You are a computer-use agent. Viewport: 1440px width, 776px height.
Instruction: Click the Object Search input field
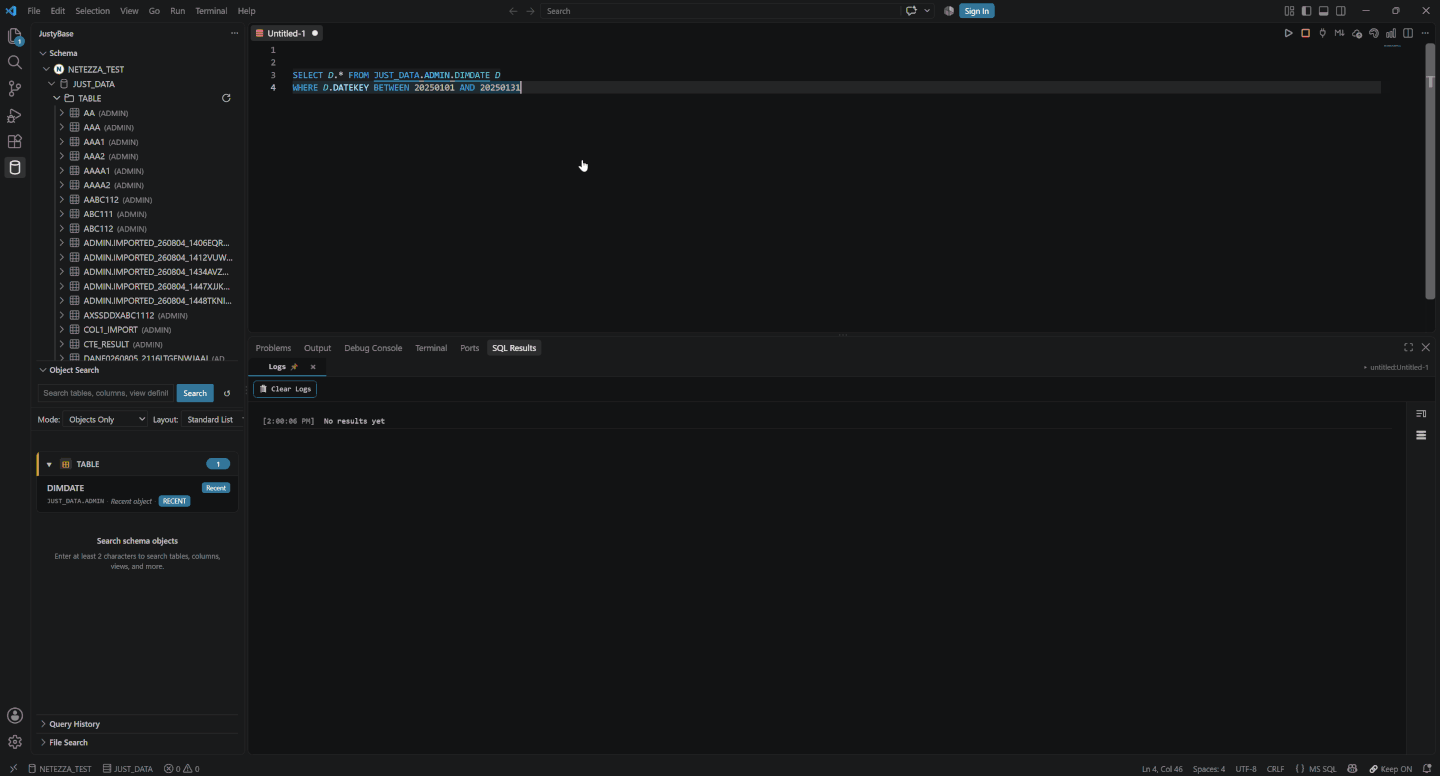click(106, 393)
